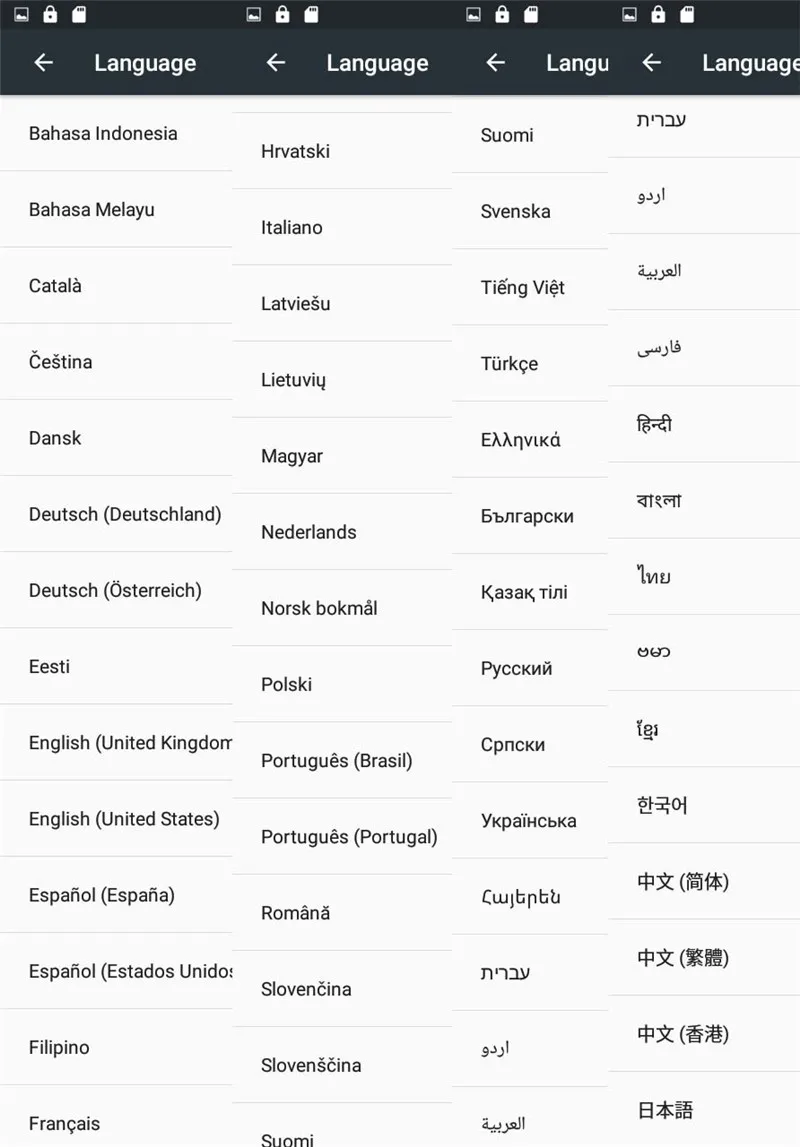The height and width of the screenshot is (1147, 800).
Task: Tap lock icon in fourth panel's status bar
Action: click(658, 14)
